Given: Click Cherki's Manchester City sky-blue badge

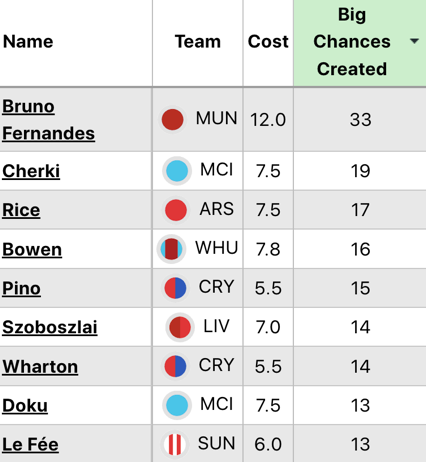Looking at the screenshot, I should [177, 171].
